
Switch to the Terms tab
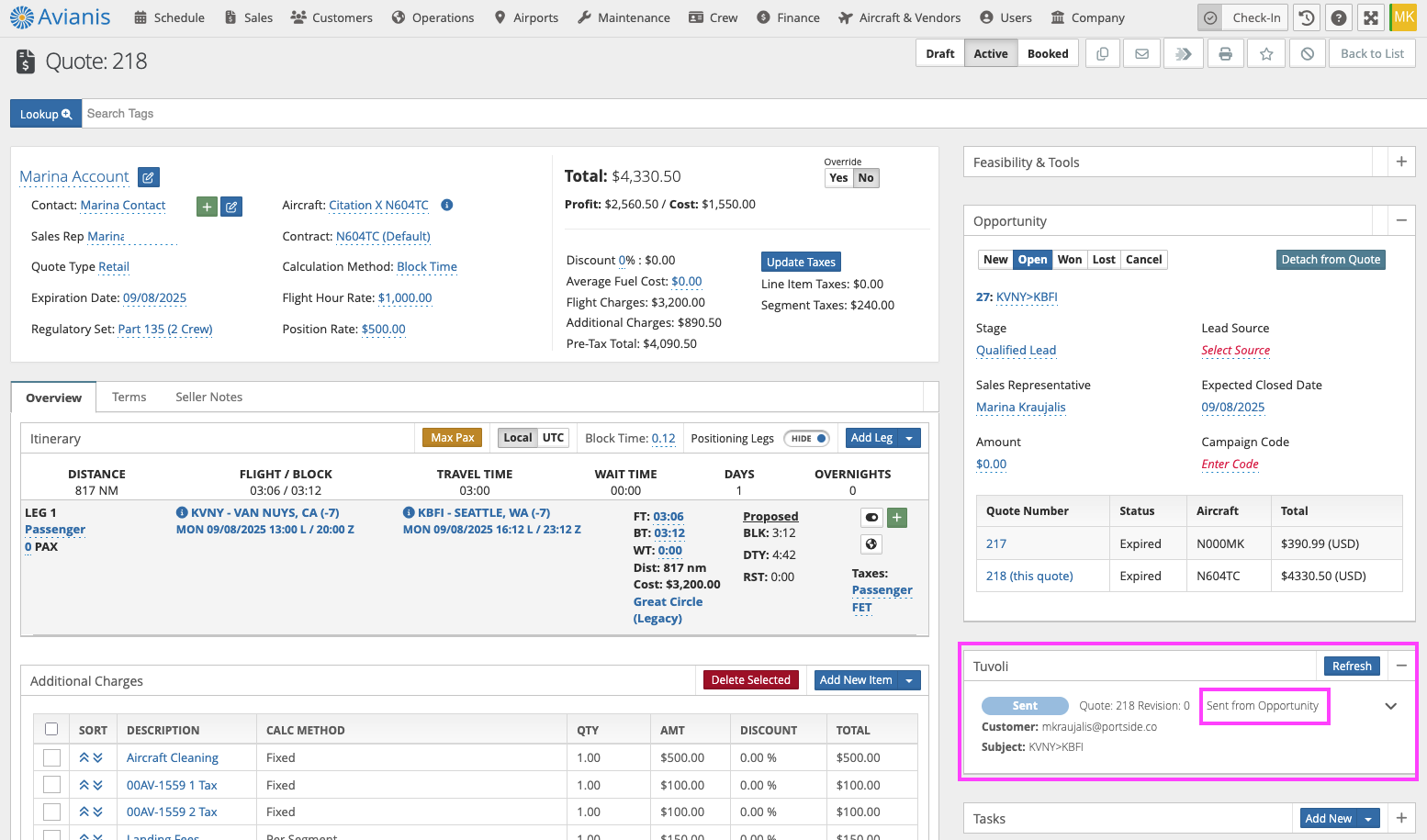pos(129,397)
